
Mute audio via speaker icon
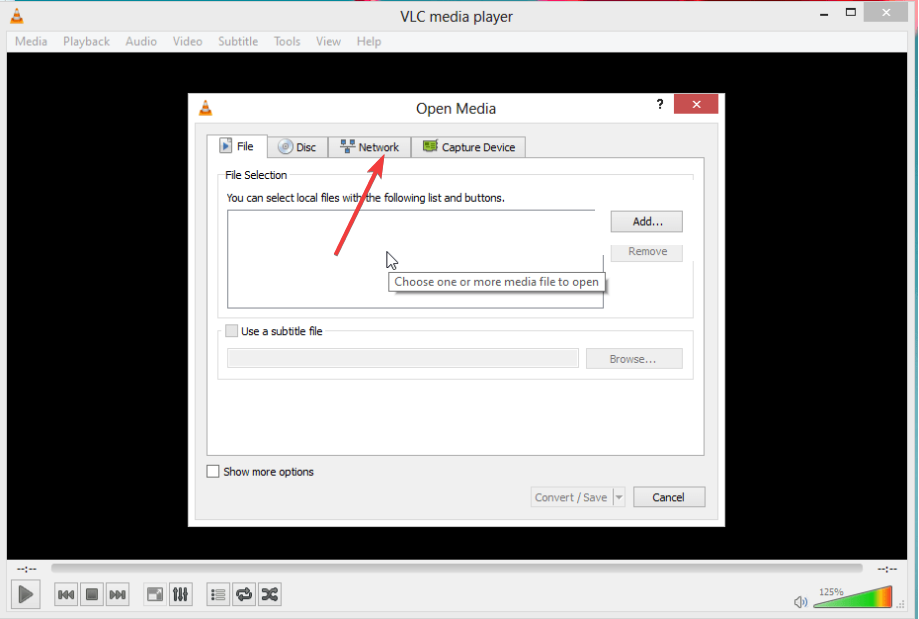tap(800, 602)
